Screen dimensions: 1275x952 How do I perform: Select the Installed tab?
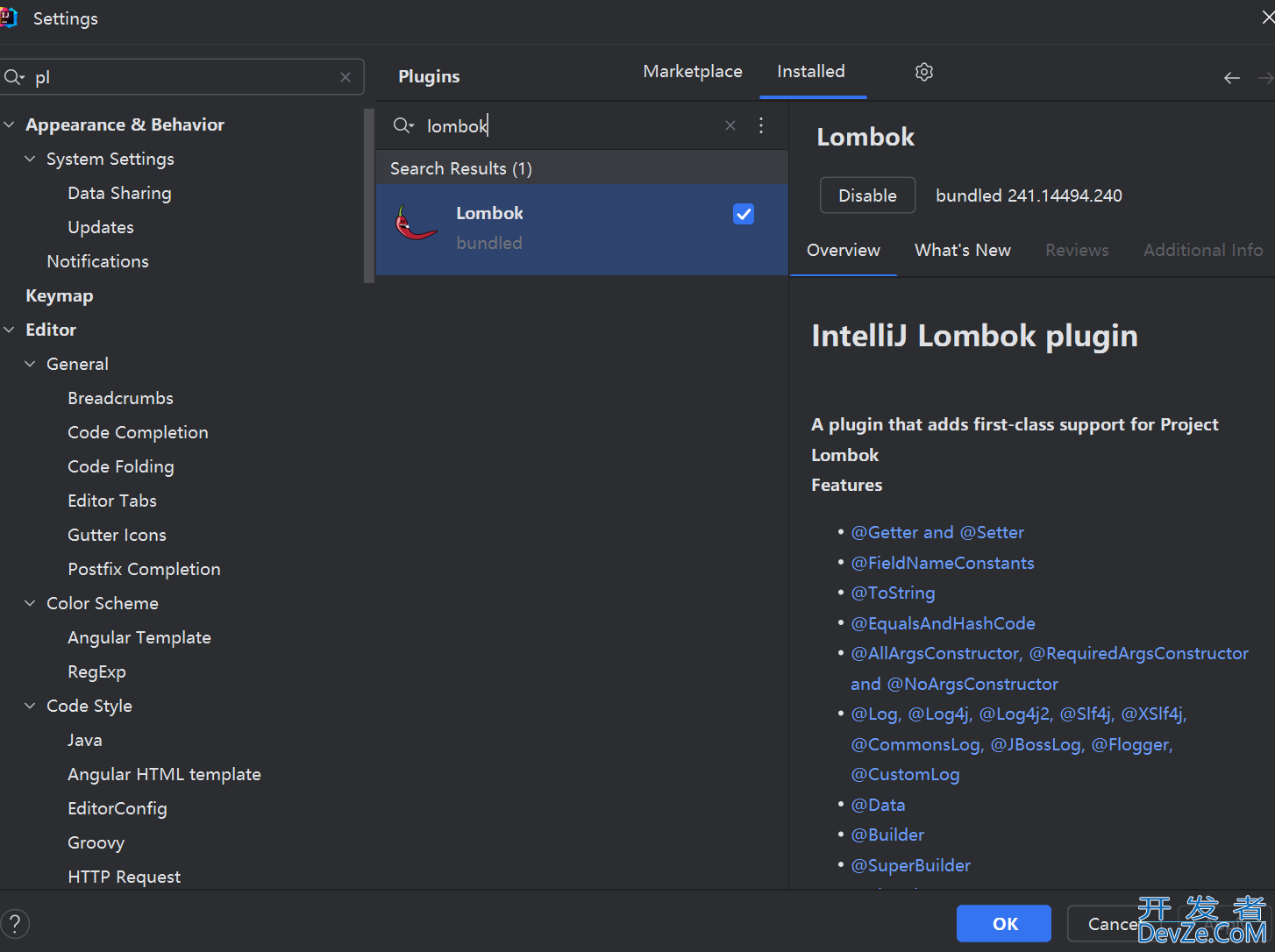pyautogui.click(x=811, y=72)
